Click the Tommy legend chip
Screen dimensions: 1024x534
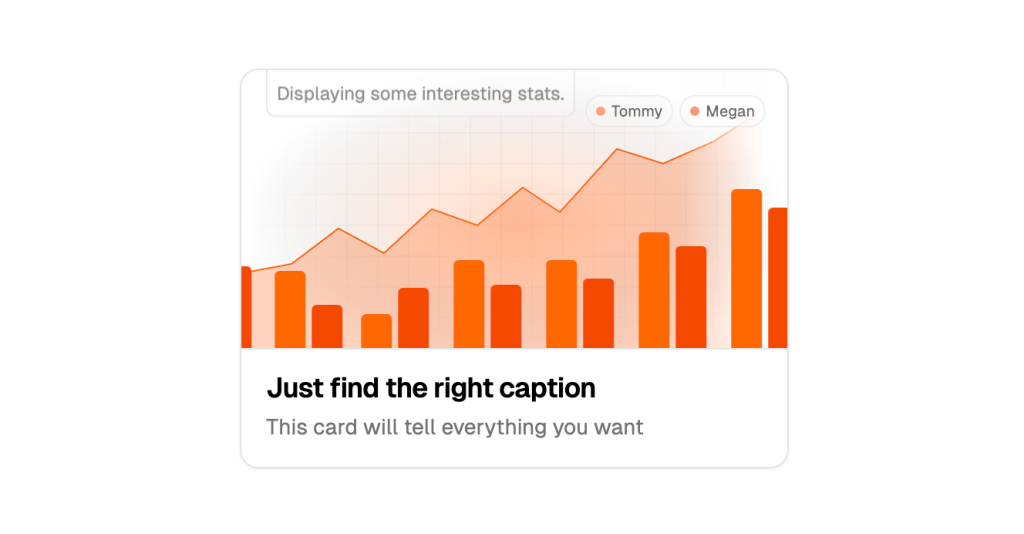tap(629, 111)
